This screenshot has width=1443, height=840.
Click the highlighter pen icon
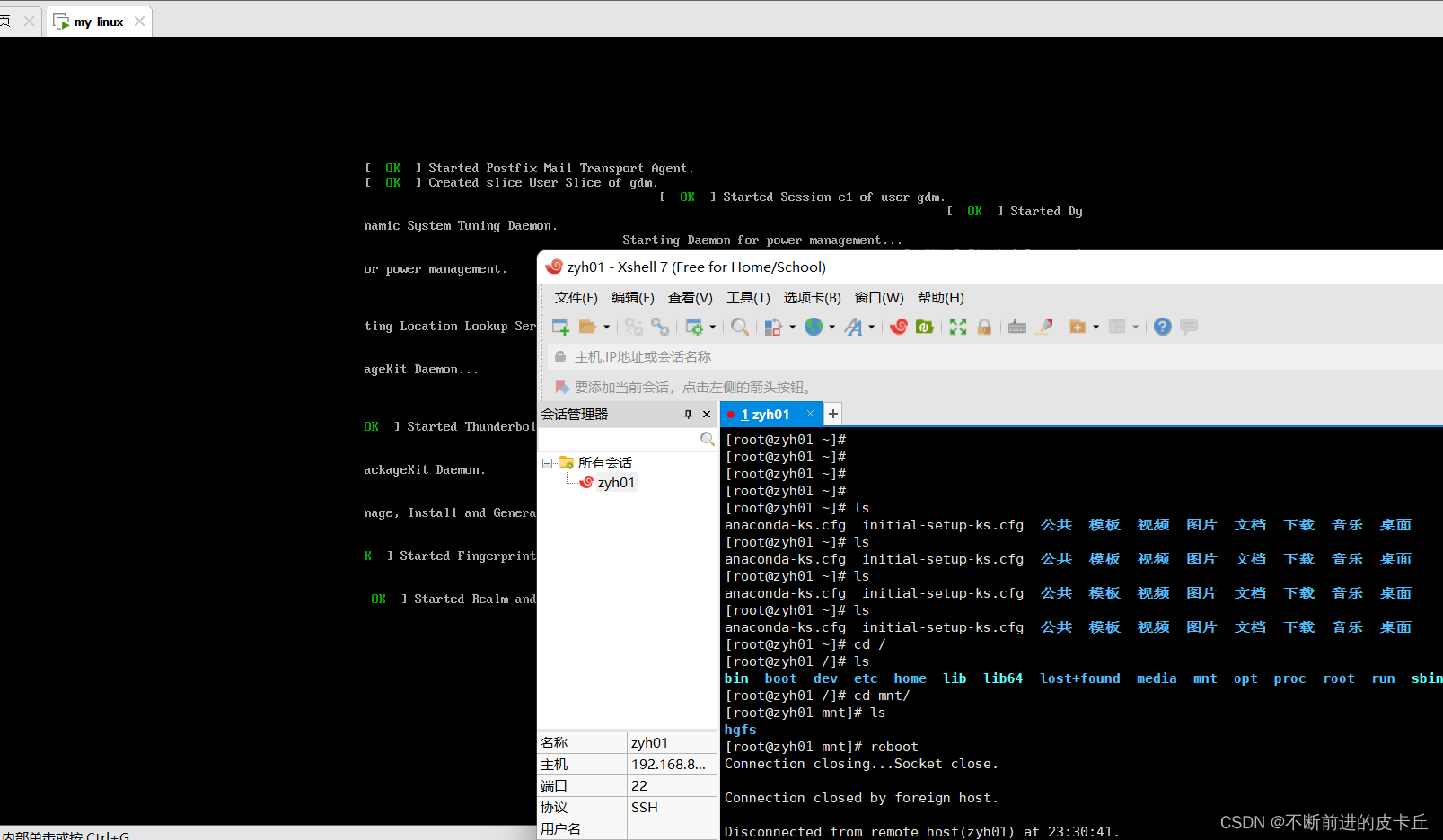[x=1043, y=327]
